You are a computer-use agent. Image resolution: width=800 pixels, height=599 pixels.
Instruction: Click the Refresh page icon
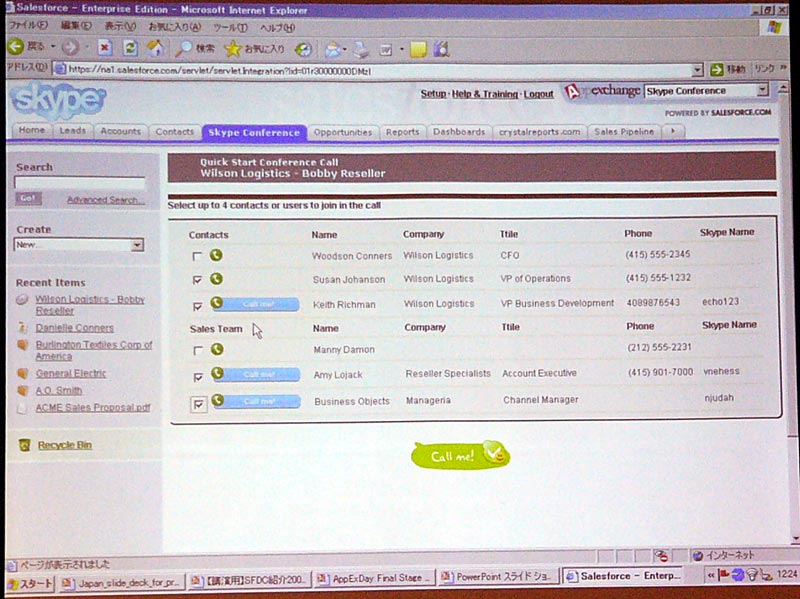click(131, 47)
